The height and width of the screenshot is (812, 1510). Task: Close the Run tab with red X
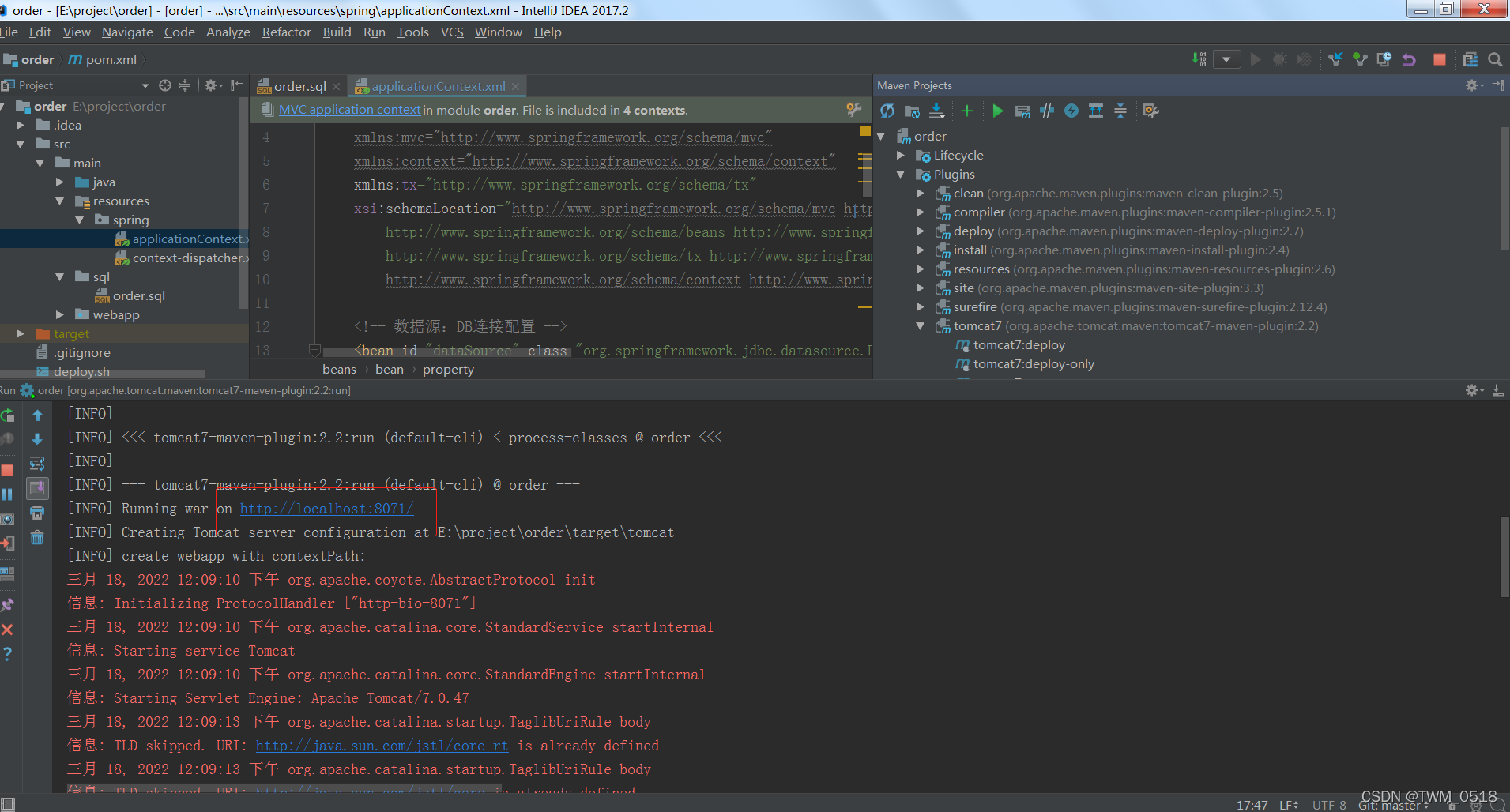click(7, 630)
